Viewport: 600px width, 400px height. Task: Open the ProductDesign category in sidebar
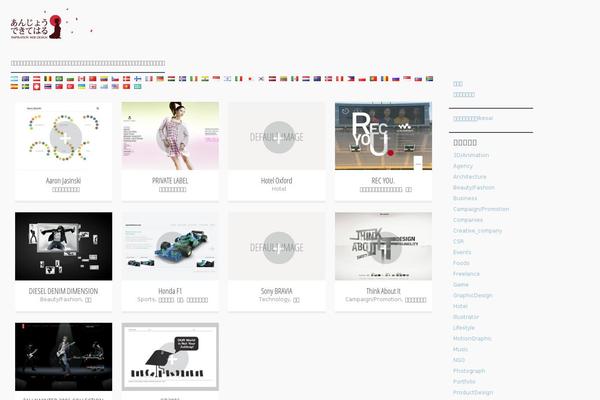click(x=473, y=392)
